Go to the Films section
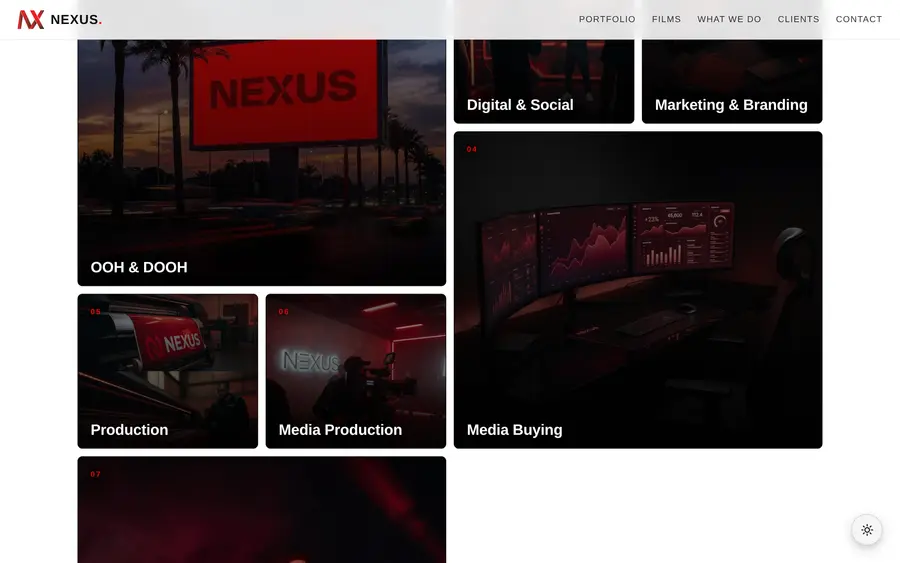 tap(666, 19)
